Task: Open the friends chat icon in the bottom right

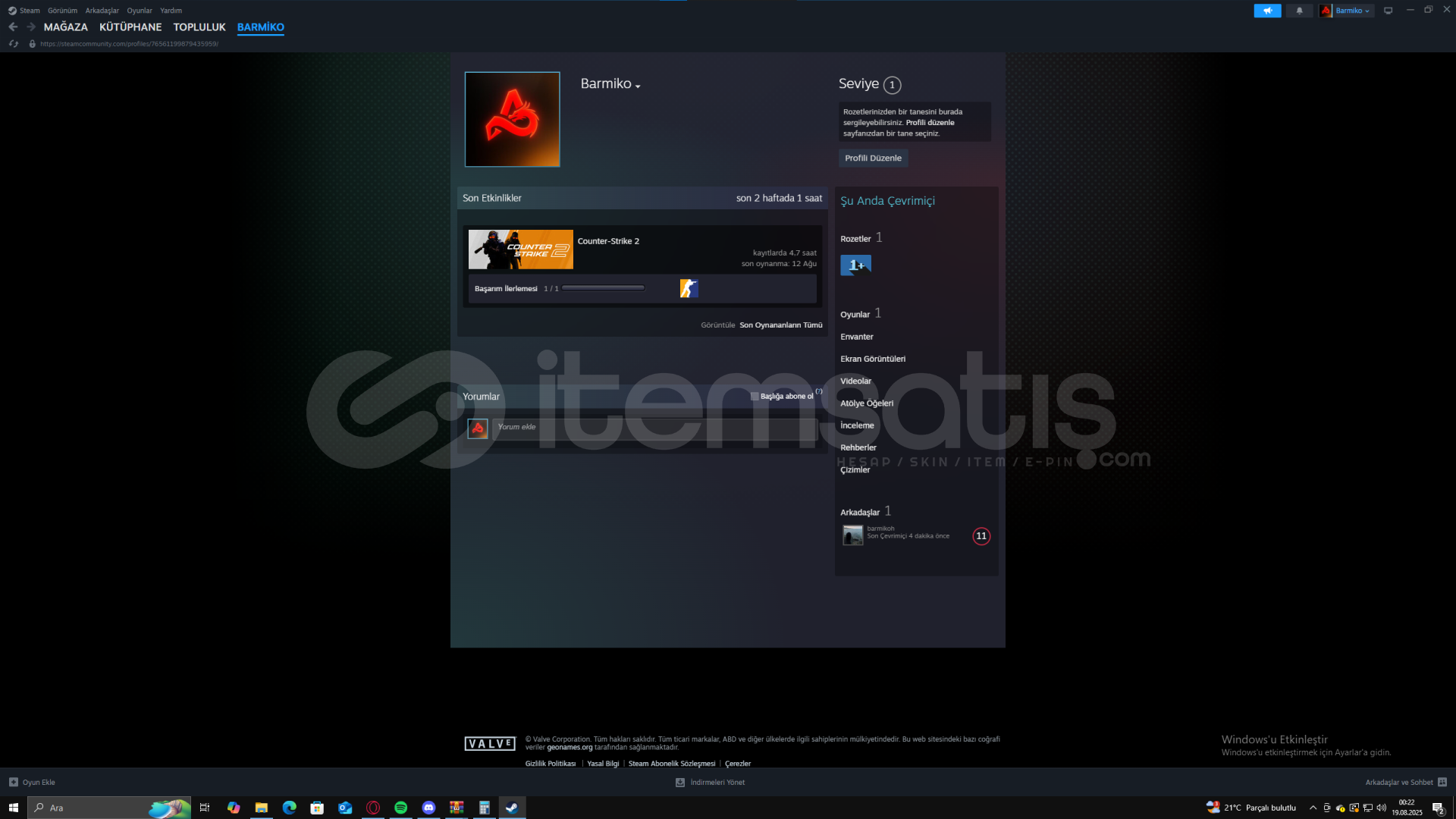Action: tap(1442, 782)
